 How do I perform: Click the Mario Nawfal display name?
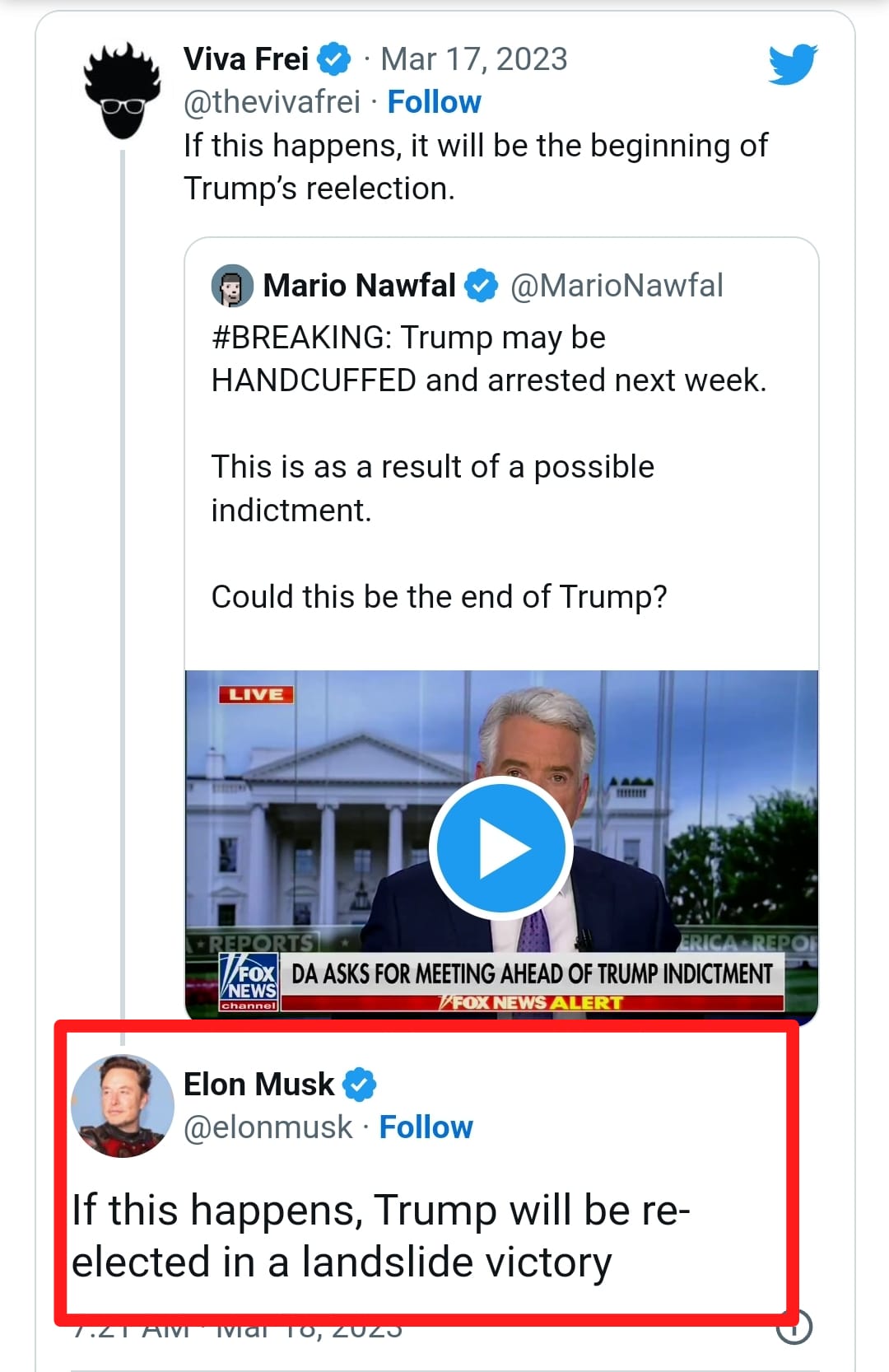point(359,286)
